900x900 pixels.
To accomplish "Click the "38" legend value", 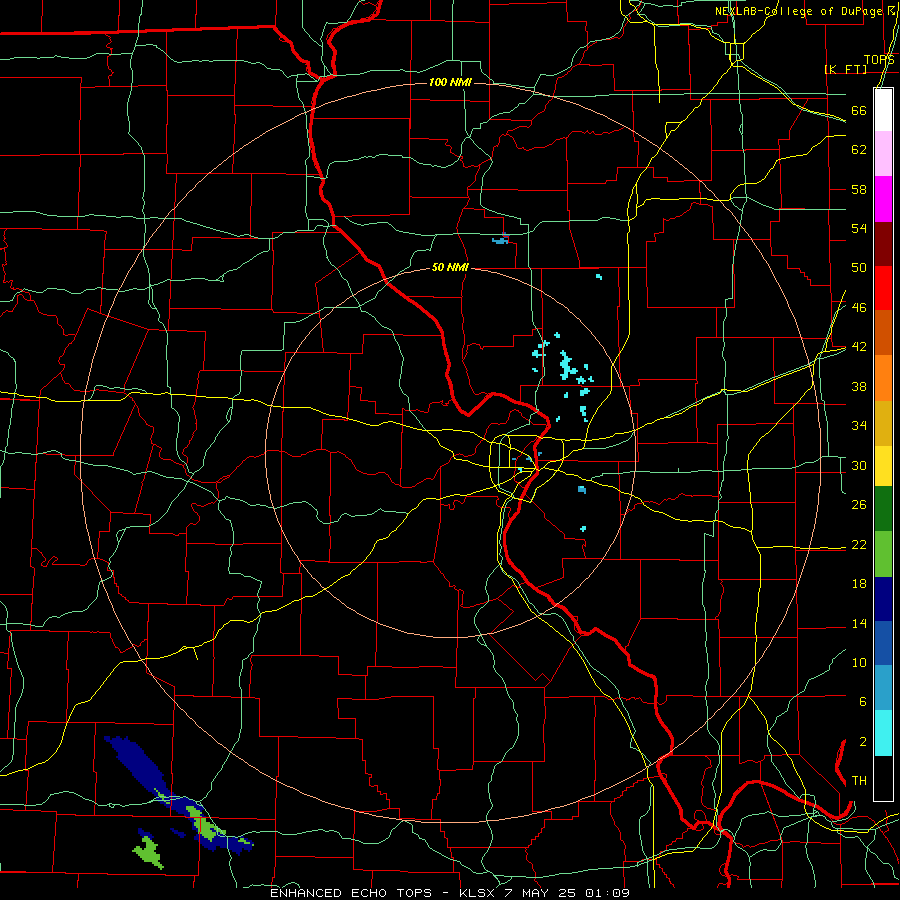I will pos(859,386).
